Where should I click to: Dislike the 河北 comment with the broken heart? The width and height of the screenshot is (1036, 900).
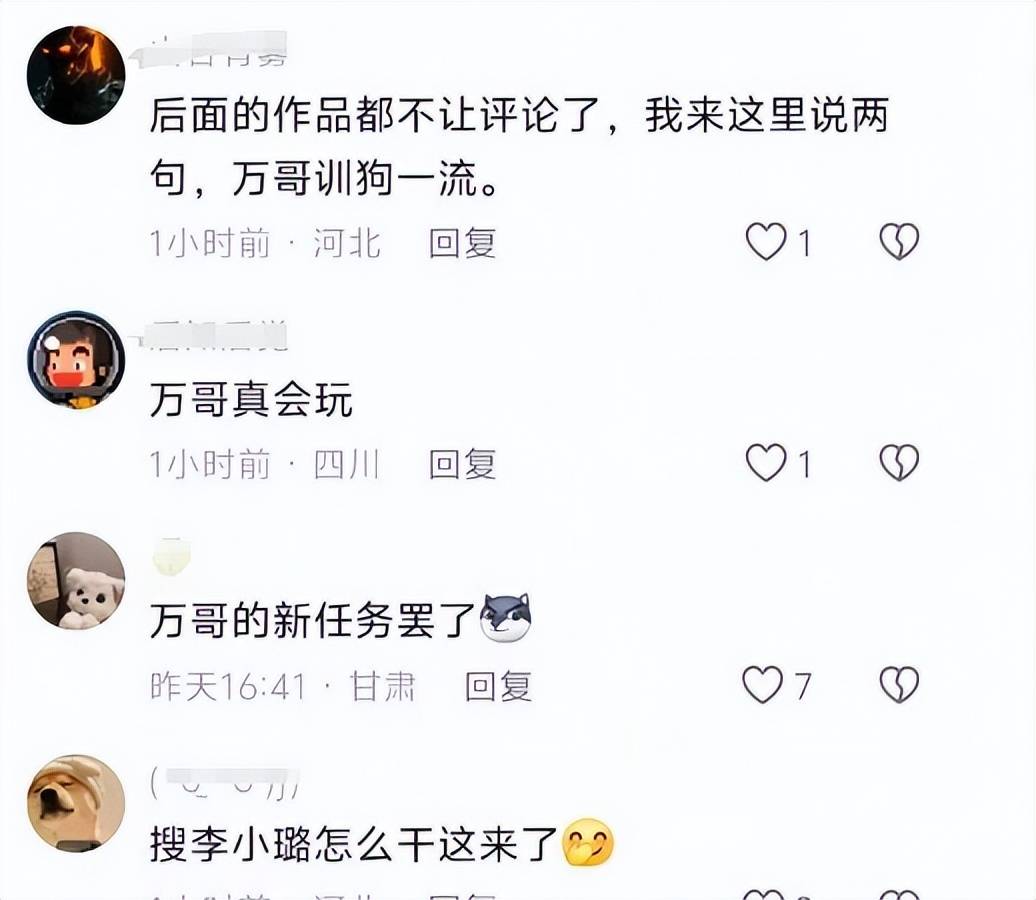pos(899,241)
